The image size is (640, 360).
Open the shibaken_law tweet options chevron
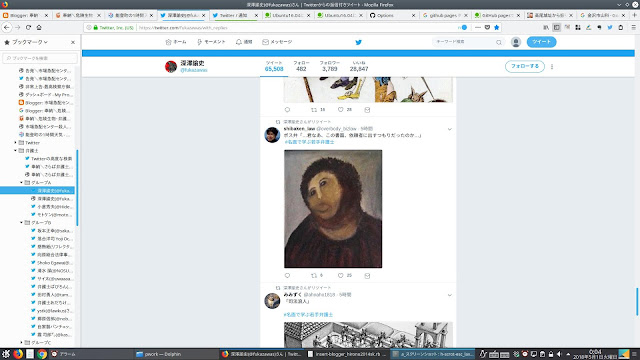[449, 129]
